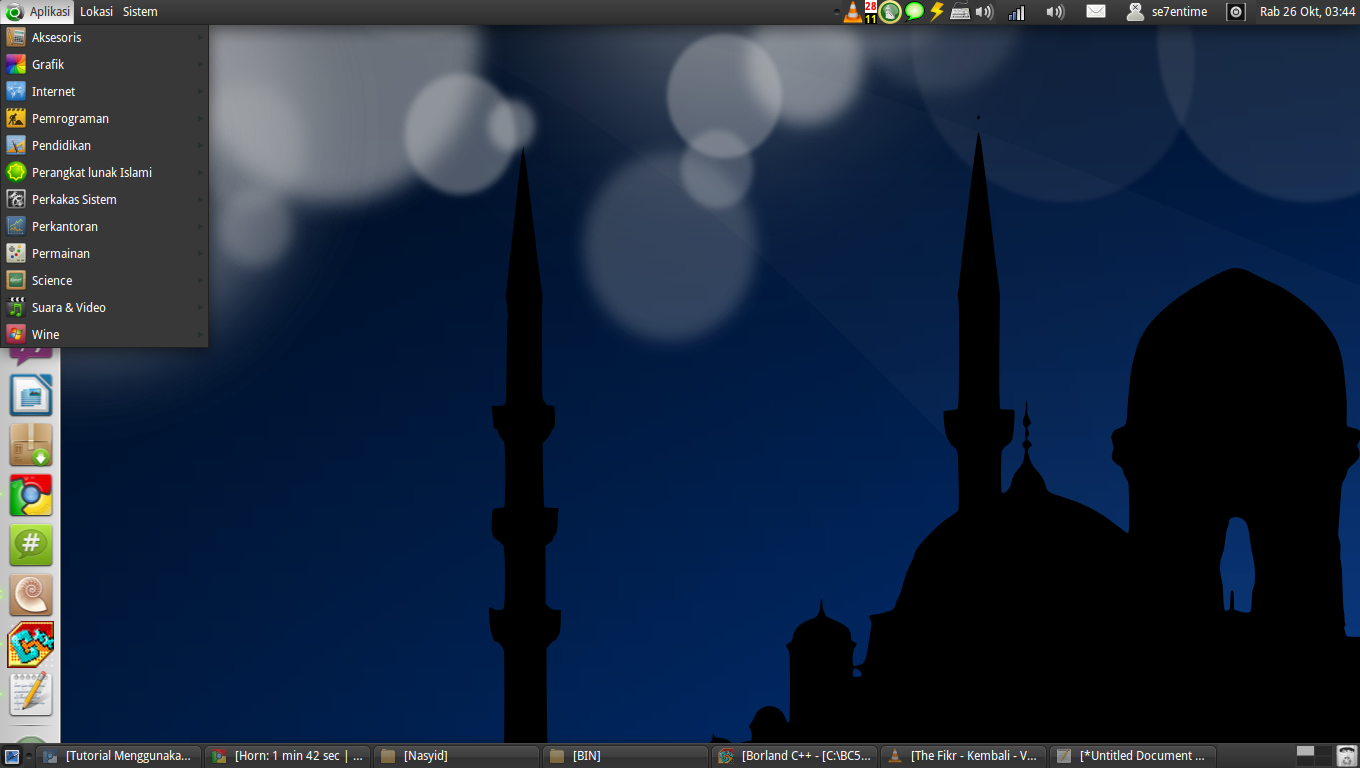Open the Untitled Document gedit window
Viewport: 1360px width, 768px height.
pyautogui.click(x=1133, y=755)
